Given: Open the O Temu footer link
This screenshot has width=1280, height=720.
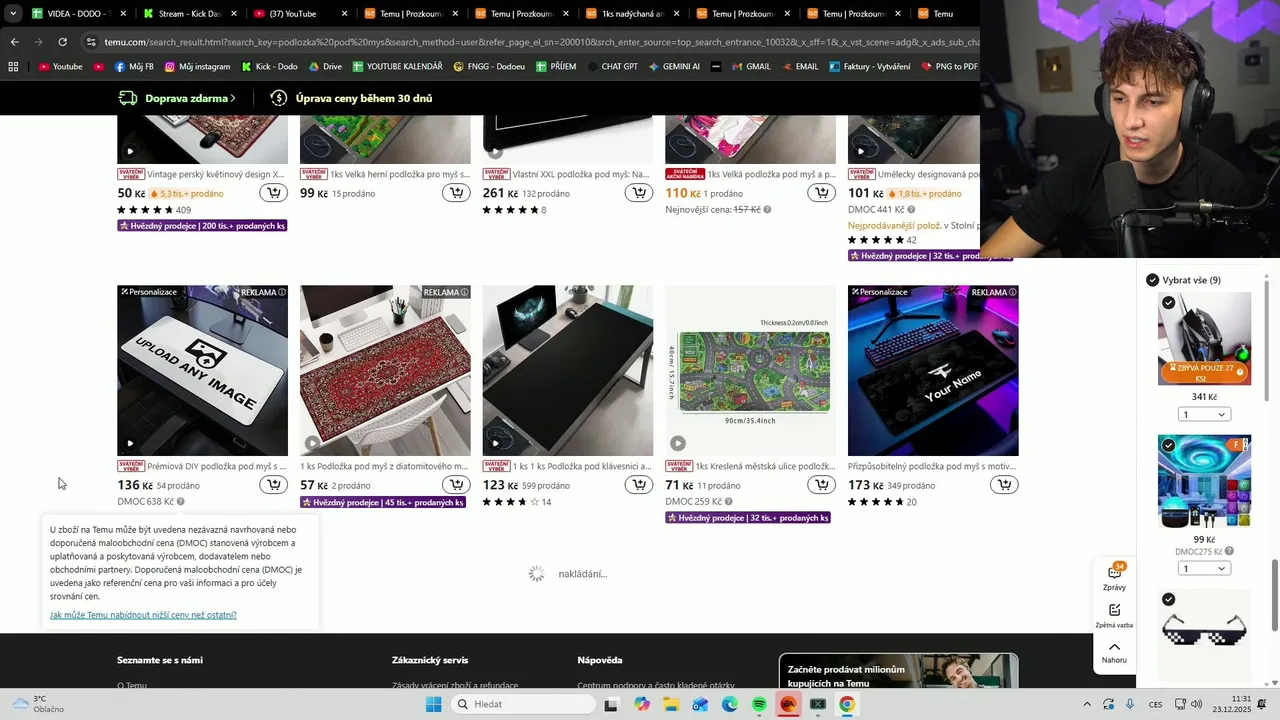Looking at the screenshot, I should 131,686.
